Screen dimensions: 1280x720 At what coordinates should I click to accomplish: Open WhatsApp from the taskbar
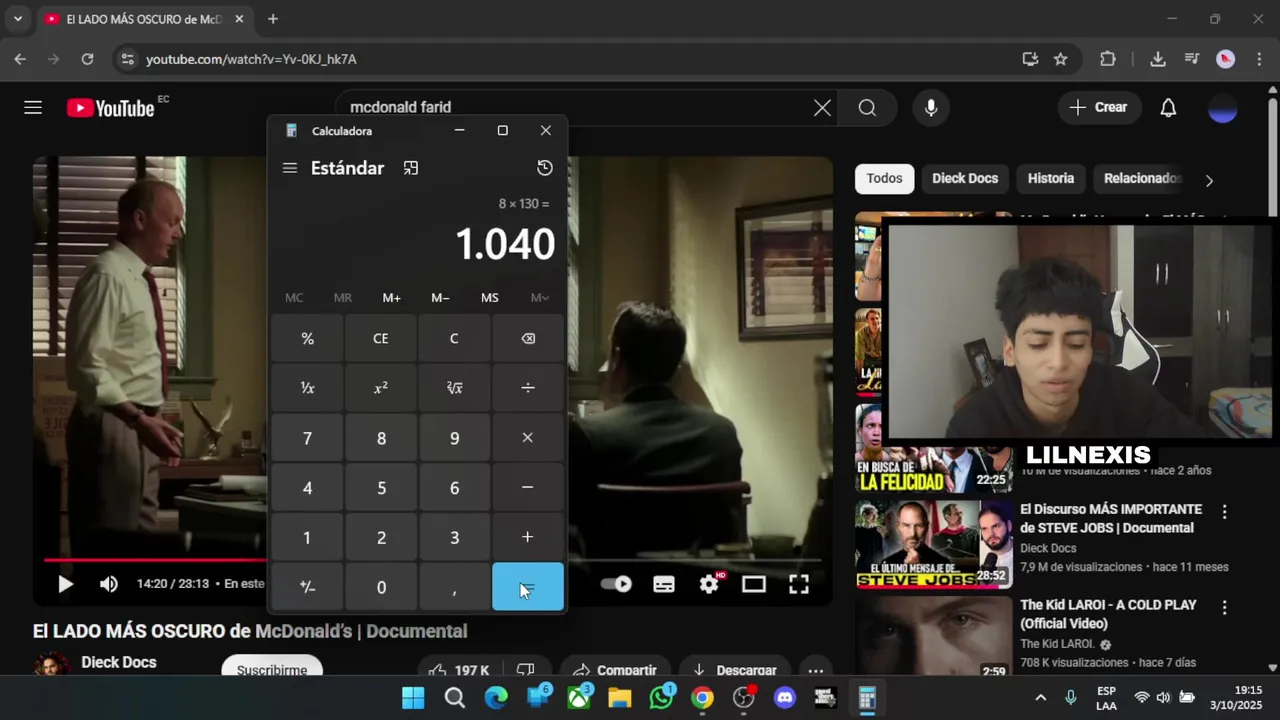(661, 698)
